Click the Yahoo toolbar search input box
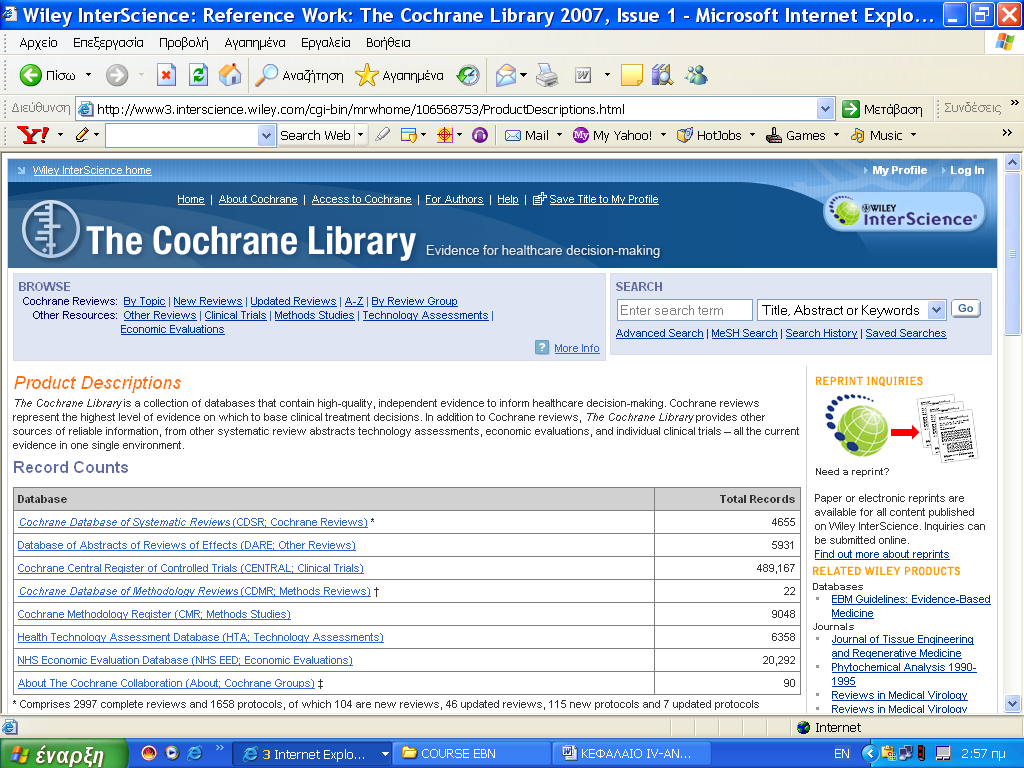1024x768 pixels. (x=182, y=135)
